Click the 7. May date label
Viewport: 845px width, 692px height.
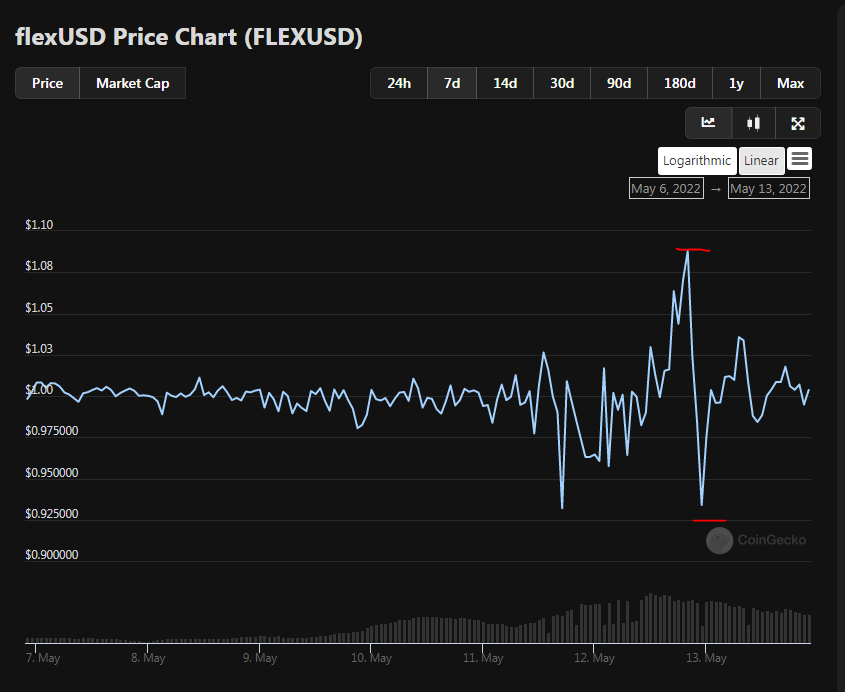43,658
